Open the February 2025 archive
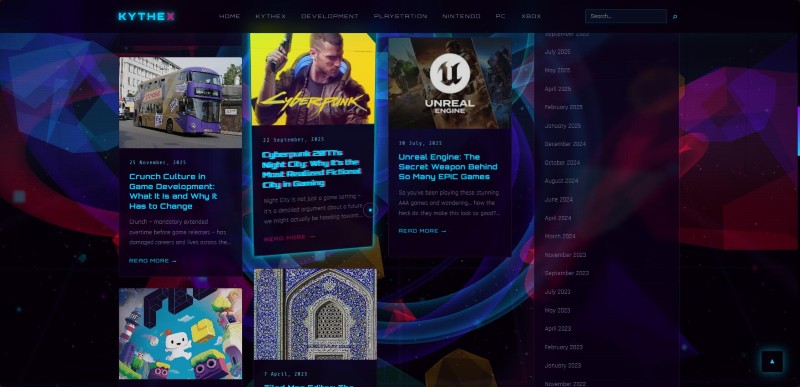This screenshot has height=387, width=800. [563, 107]
